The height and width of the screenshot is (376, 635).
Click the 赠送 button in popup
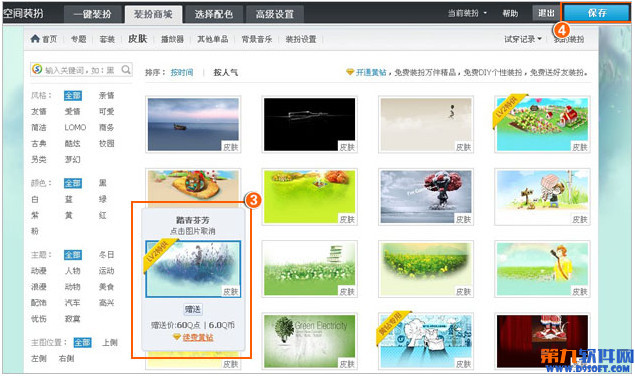click(x=193, y=310)
